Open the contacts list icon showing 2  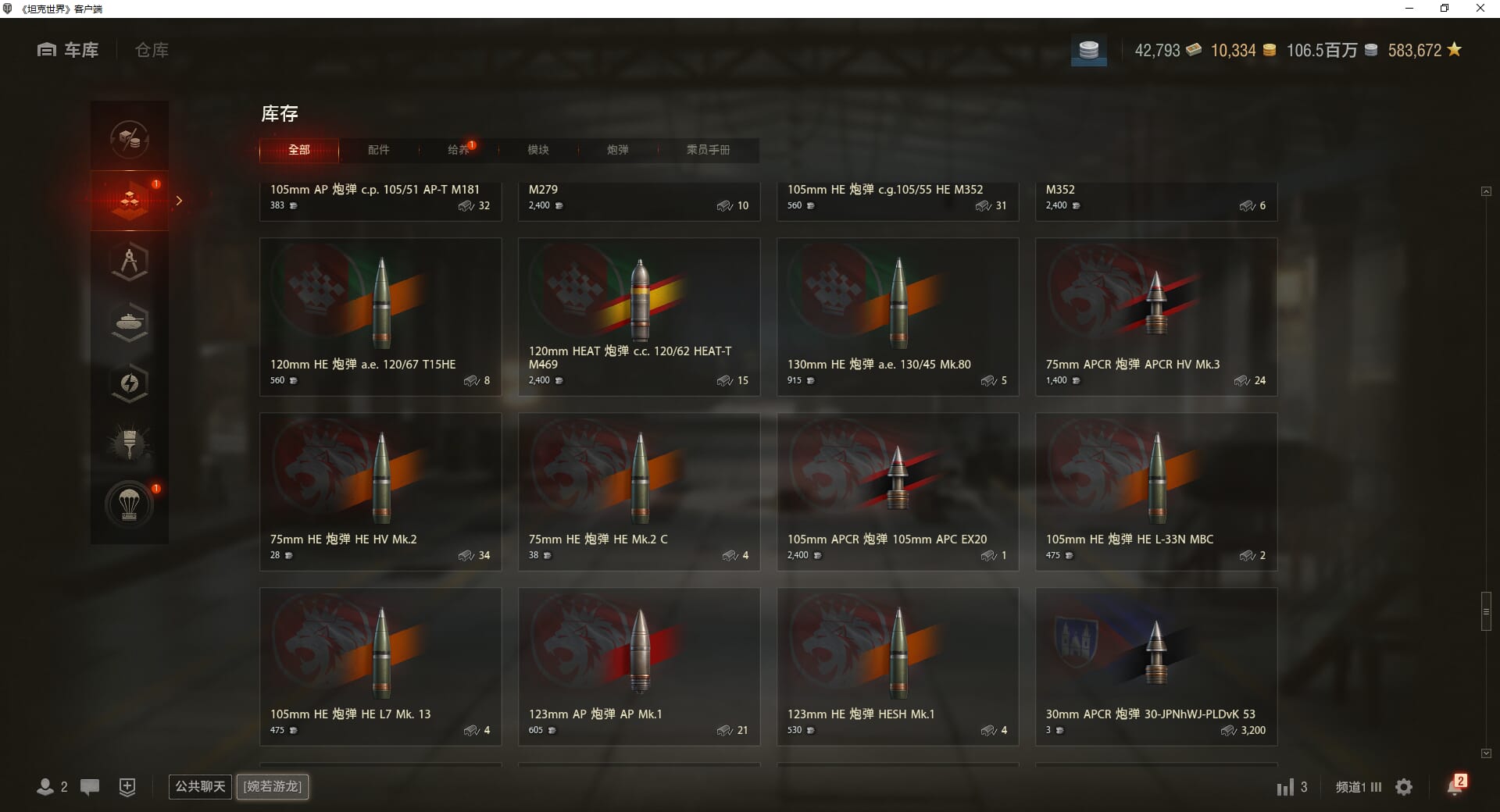(x=52, y=787)
